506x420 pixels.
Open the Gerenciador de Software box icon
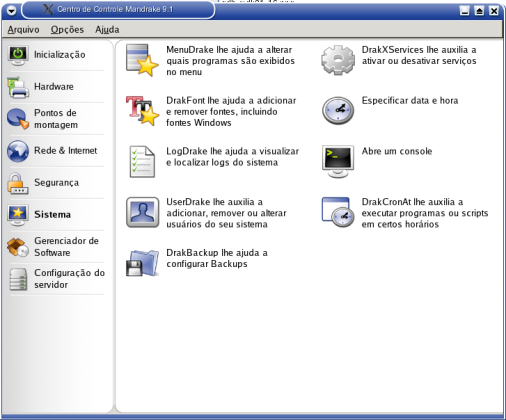pyautogui.click(x=18, y=247)
